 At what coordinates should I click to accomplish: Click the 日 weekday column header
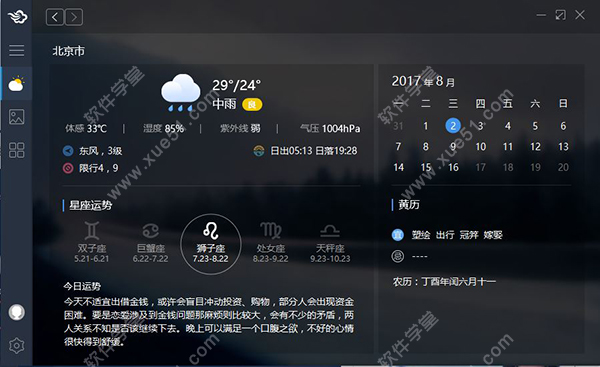(x=563, y=103)
